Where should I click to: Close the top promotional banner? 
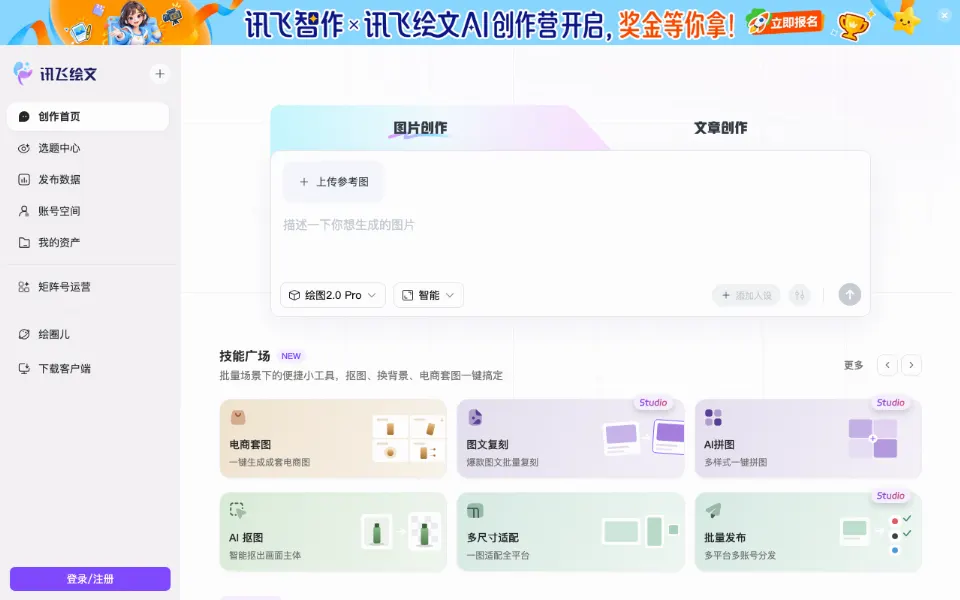click(x=944, y=15)
